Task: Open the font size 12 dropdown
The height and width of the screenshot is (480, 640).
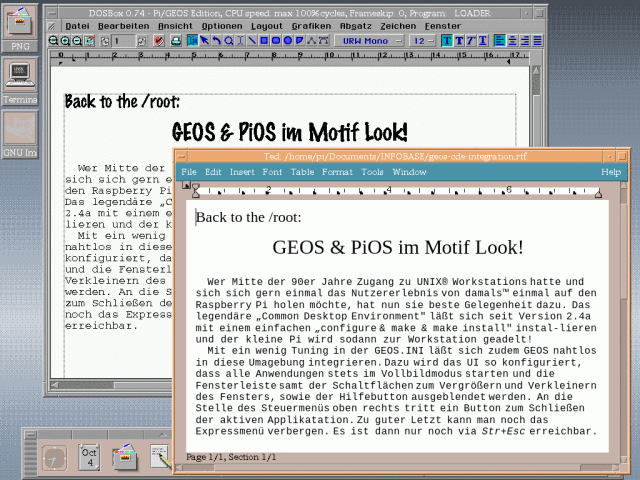Action: tap(422, 41)
